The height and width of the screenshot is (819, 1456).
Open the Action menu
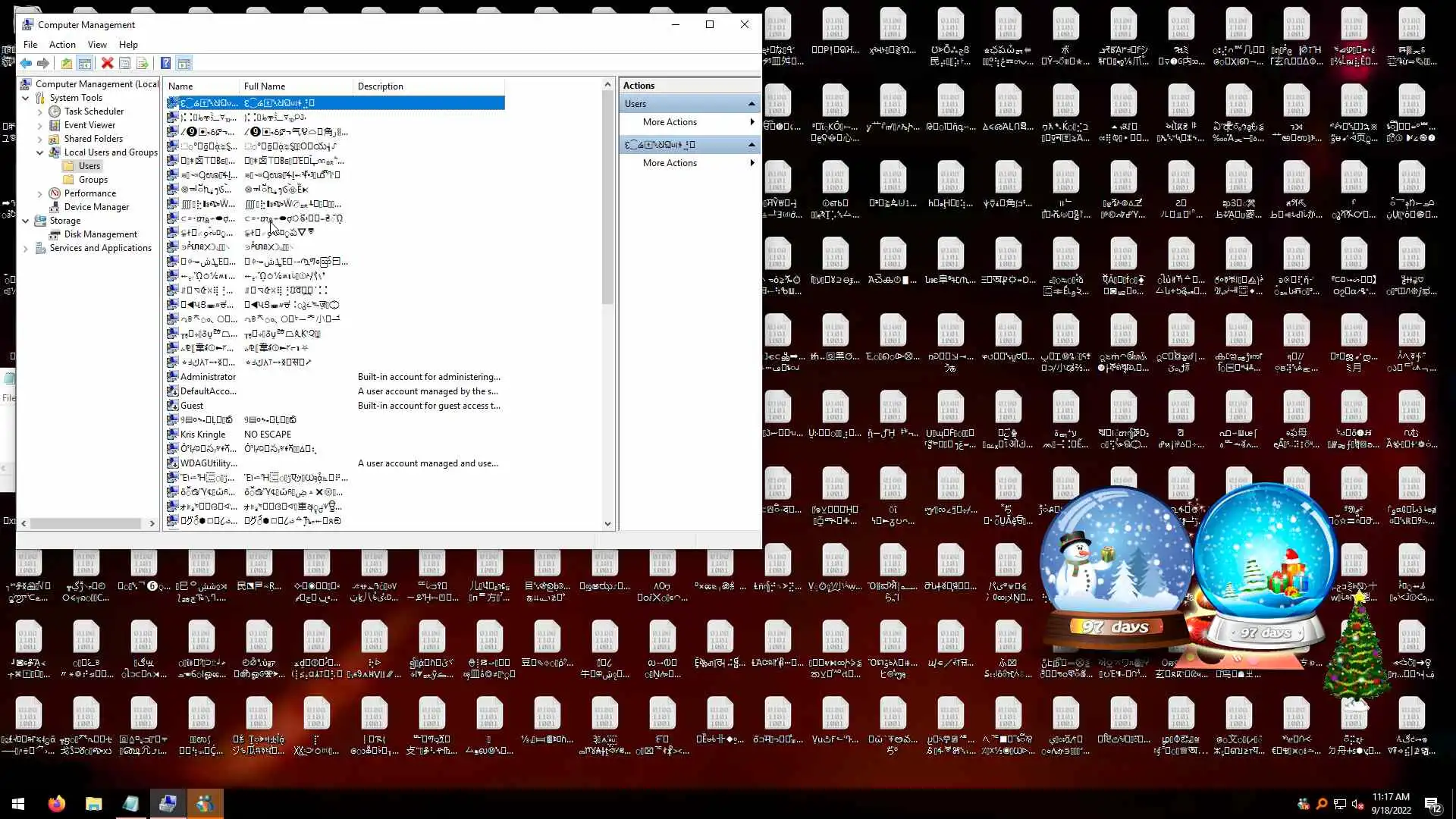point(62,45)
